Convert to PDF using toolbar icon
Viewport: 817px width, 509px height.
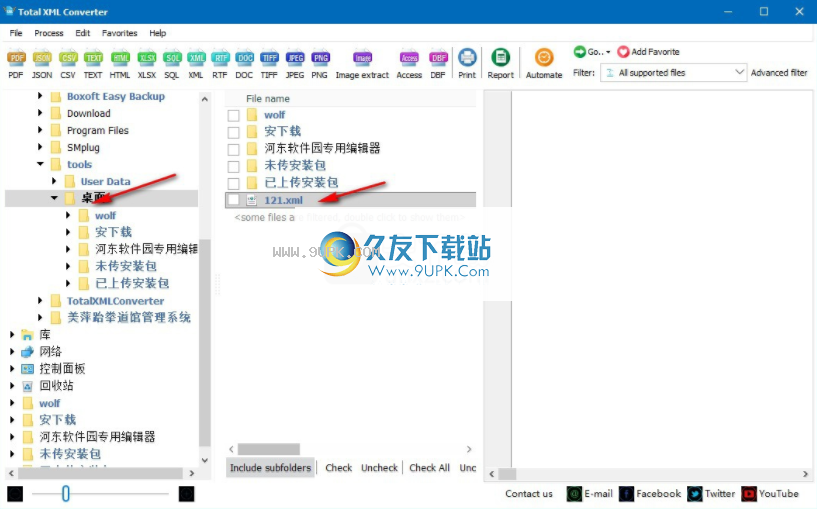(16, 64)
